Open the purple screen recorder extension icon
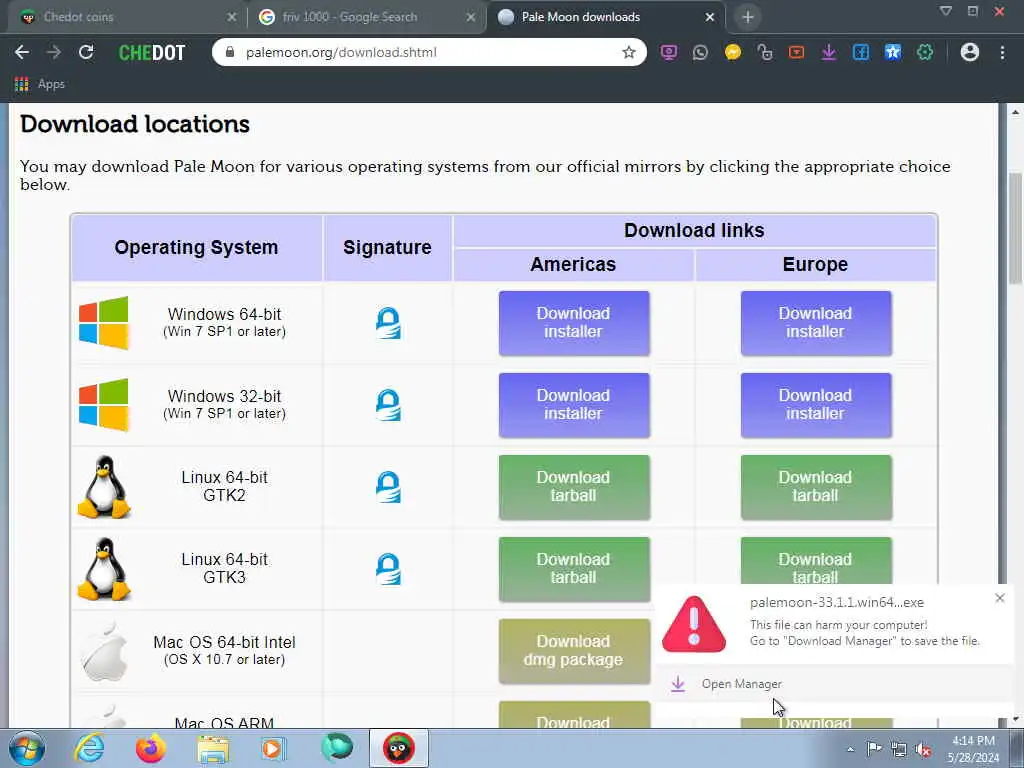 click(668, 52)
